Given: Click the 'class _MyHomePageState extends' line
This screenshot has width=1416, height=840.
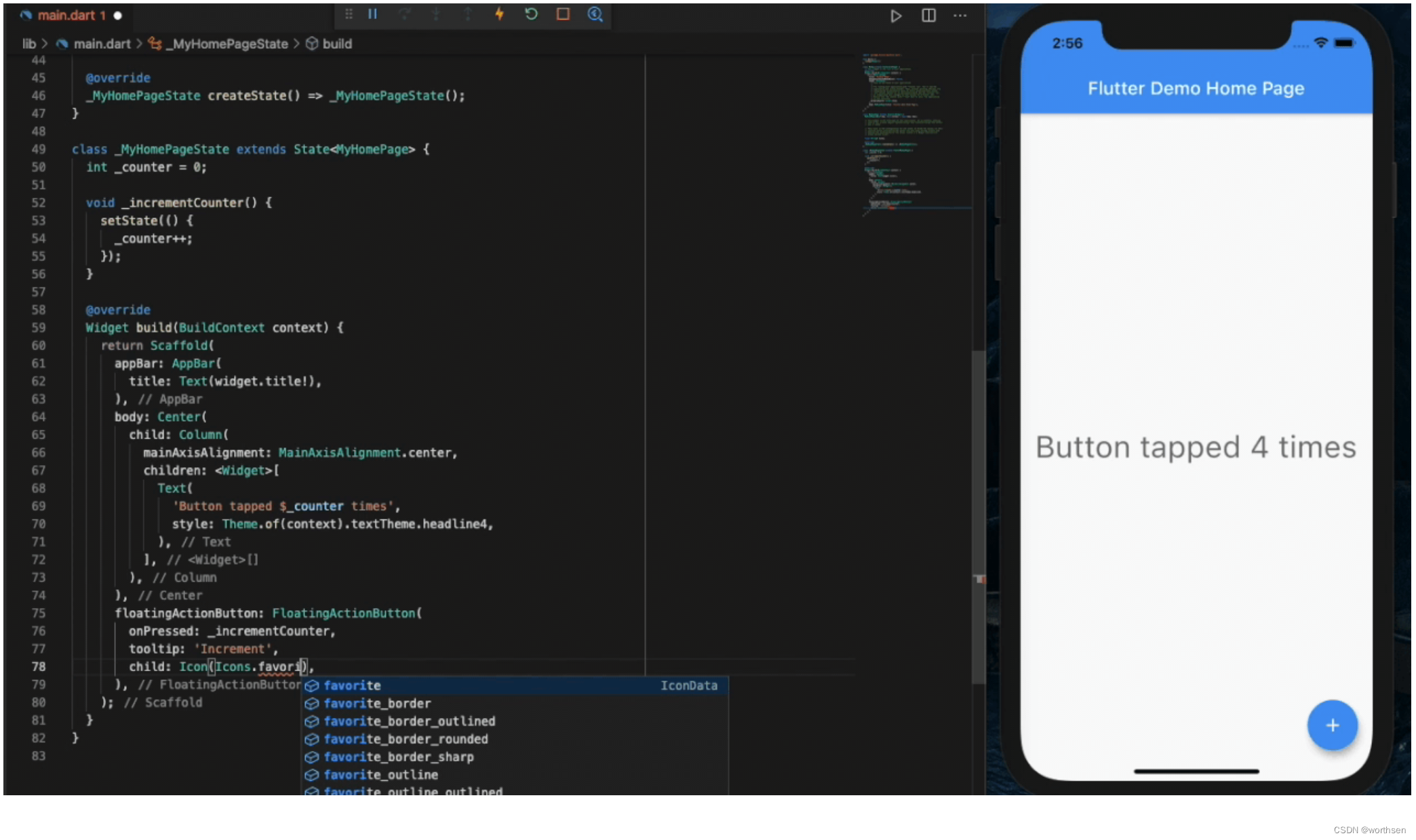Looking at the screenshot, I should pos(251,149).
